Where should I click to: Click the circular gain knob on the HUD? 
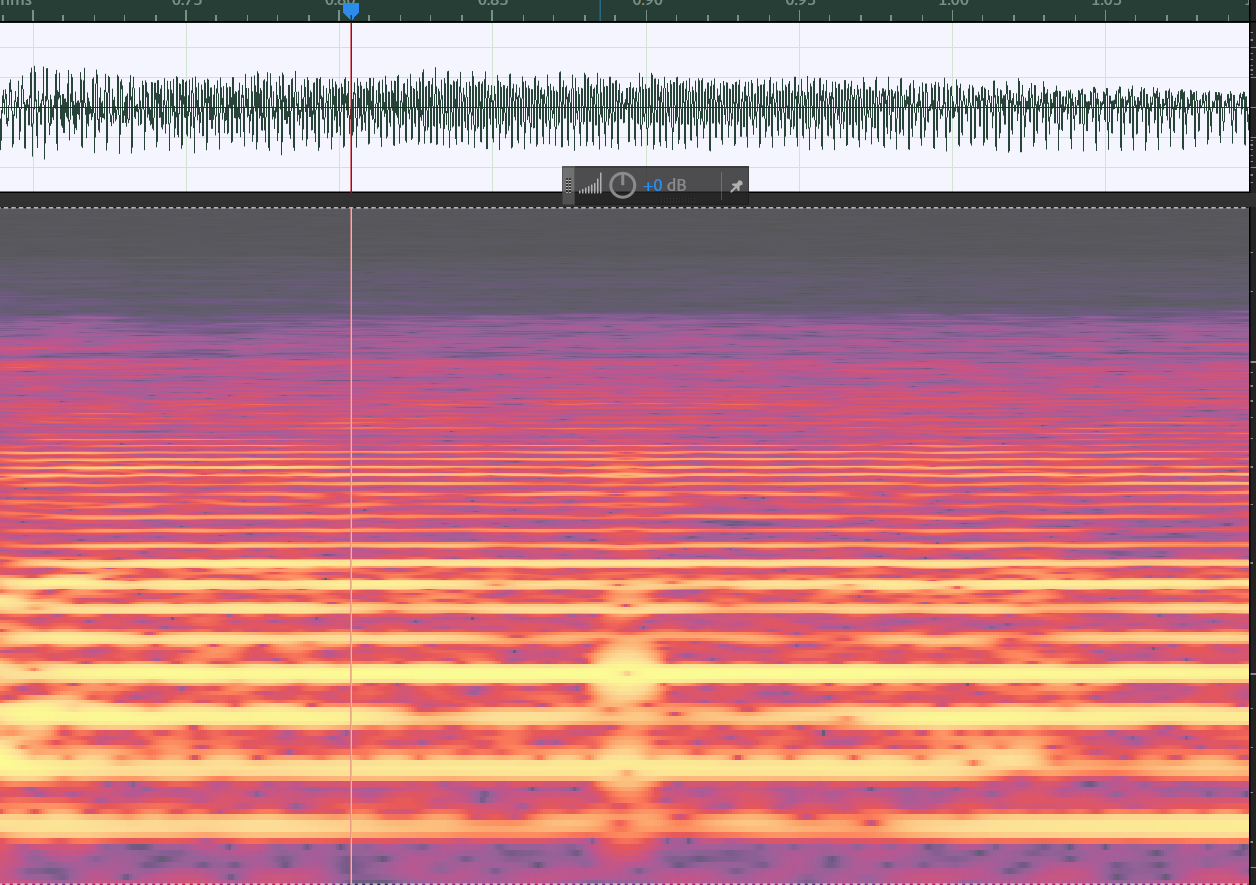[622, 185]
